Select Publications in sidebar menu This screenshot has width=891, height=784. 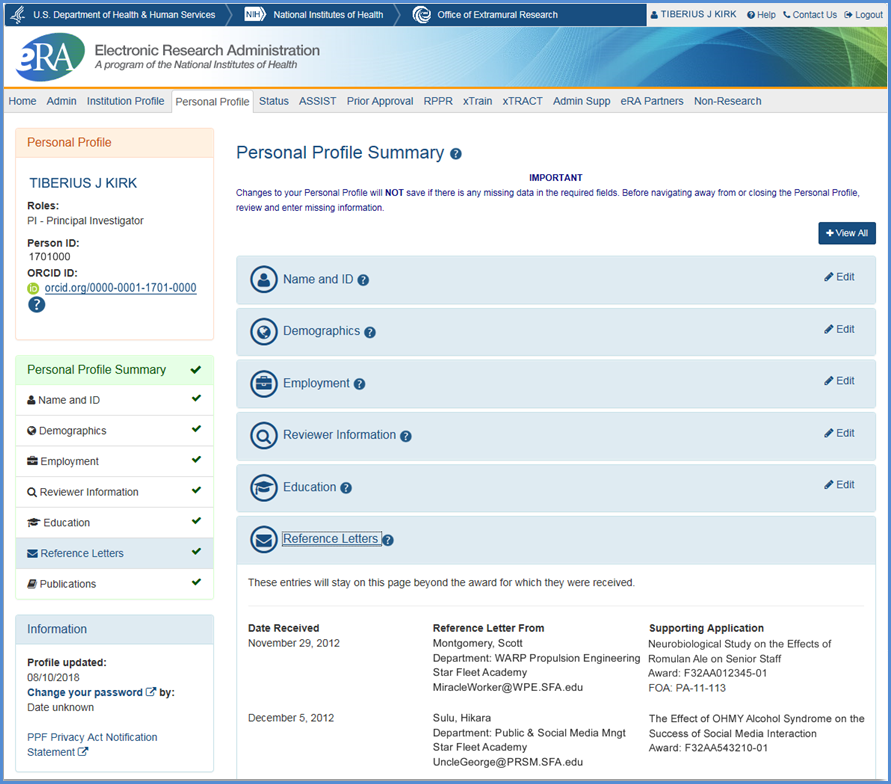114,584
